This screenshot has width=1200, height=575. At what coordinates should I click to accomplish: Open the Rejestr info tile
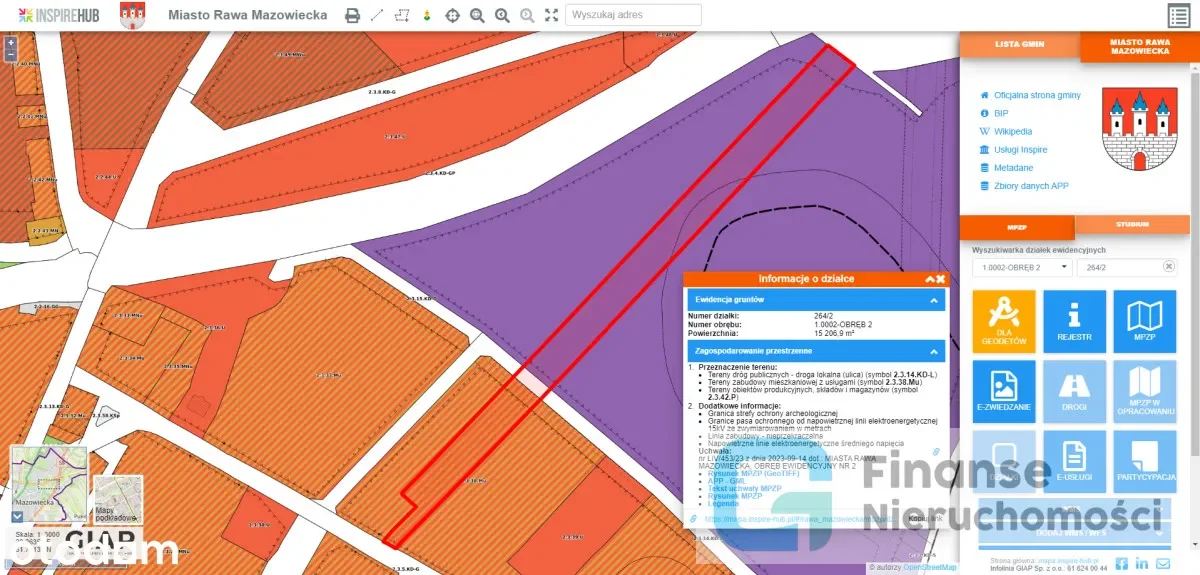click(x=1074, y=322)
